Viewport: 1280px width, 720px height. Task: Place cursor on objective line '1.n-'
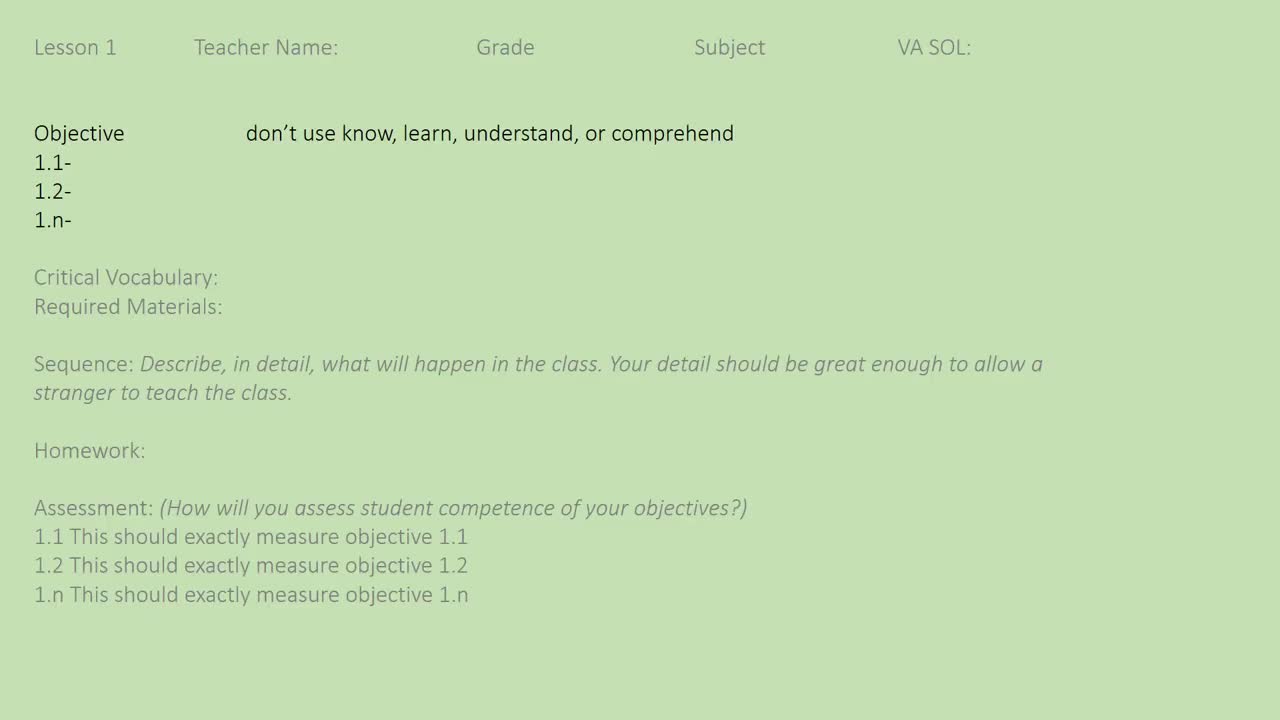coord(53,220)
